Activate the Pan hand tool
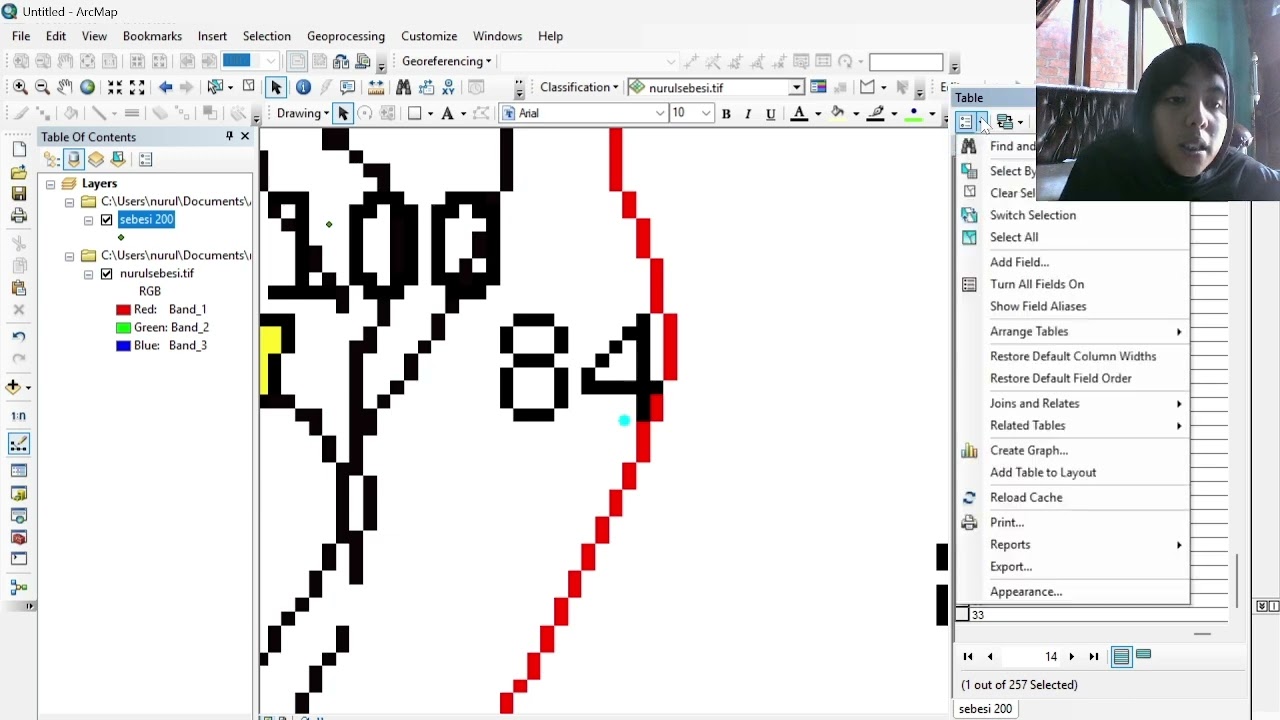The width and height of the screenshot is (1280, 720). [x=64, y=87]
